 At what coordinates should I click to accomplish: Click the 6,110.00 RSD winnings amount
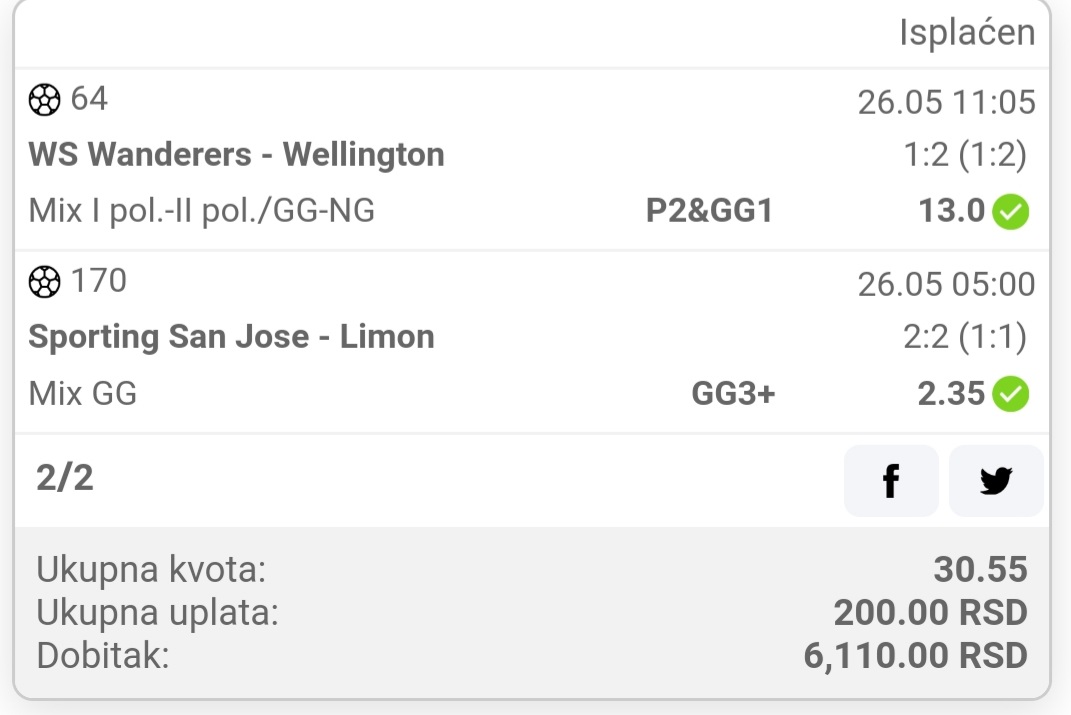click(x=915, y=656)
